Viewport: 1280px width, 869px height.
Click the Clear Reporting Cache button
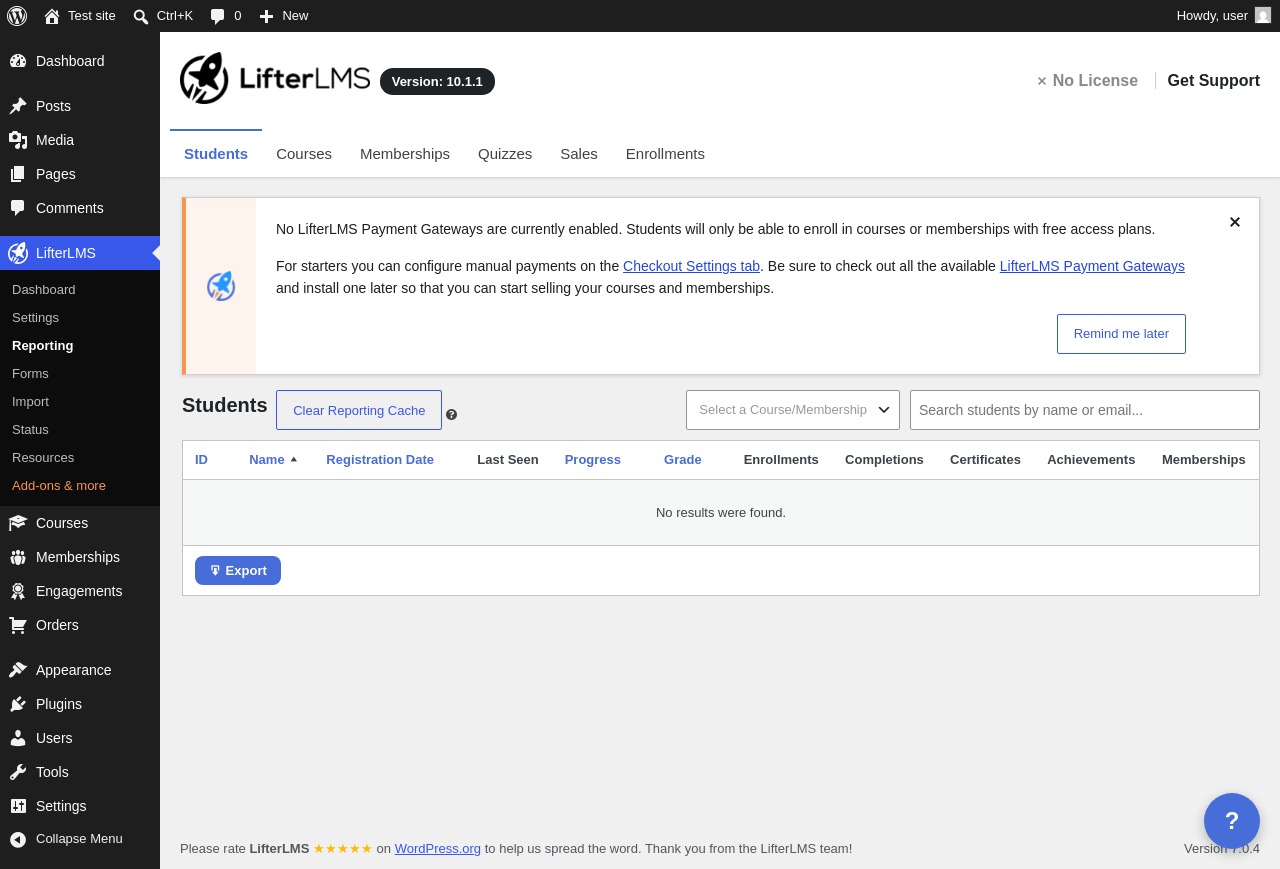(359, 410)
